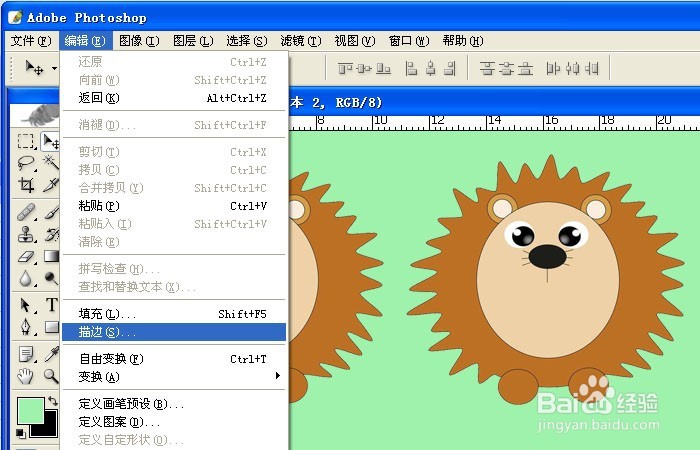Select the Hand tool
The height and width of the screenshot is (450, 700).
click(x=26, y=376)
